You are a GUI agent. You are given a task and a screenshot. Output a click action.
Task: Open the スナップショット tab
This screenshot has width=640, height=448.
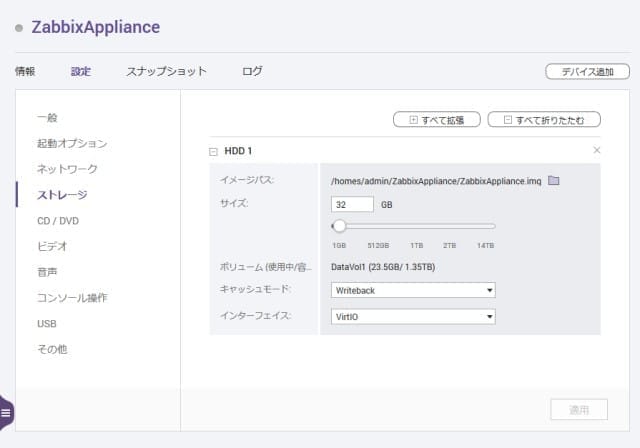(x=167, y=71)
